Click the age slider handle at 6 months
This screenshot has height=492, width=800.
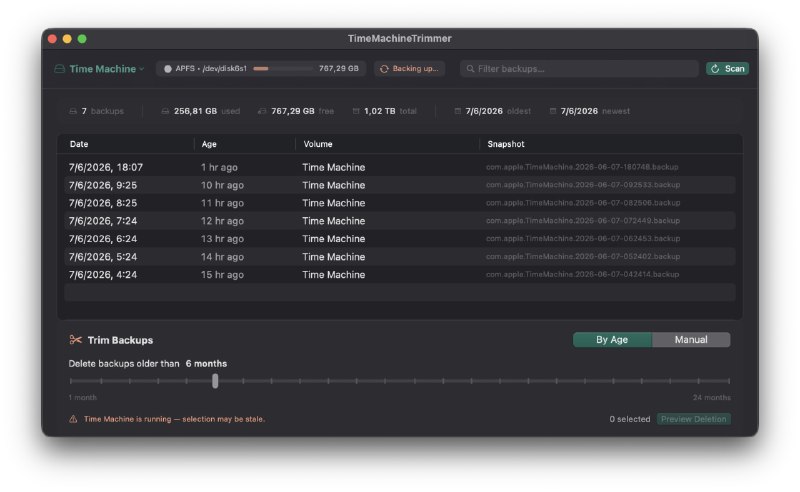click(x=215, y=381)
